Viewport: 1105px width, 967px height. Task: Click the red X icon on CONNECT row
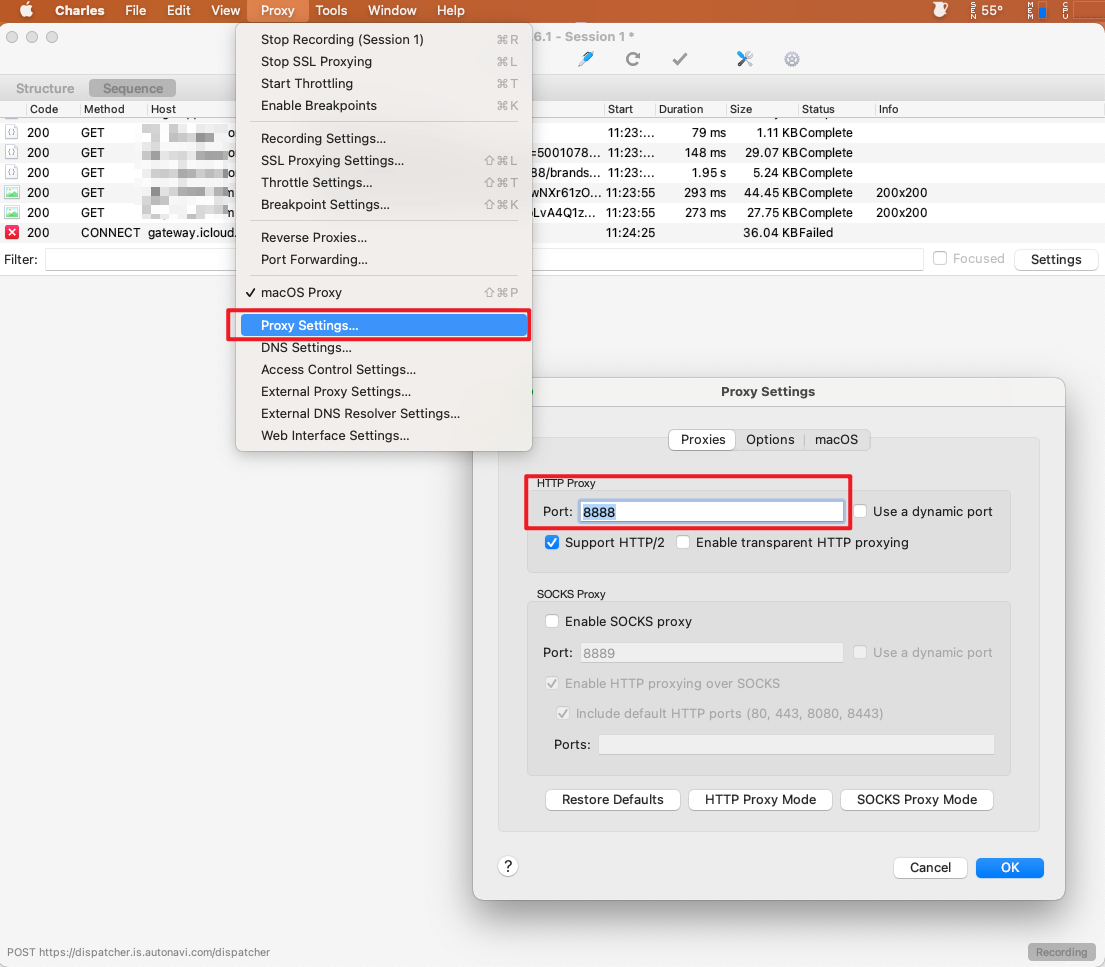click(12, 233)
